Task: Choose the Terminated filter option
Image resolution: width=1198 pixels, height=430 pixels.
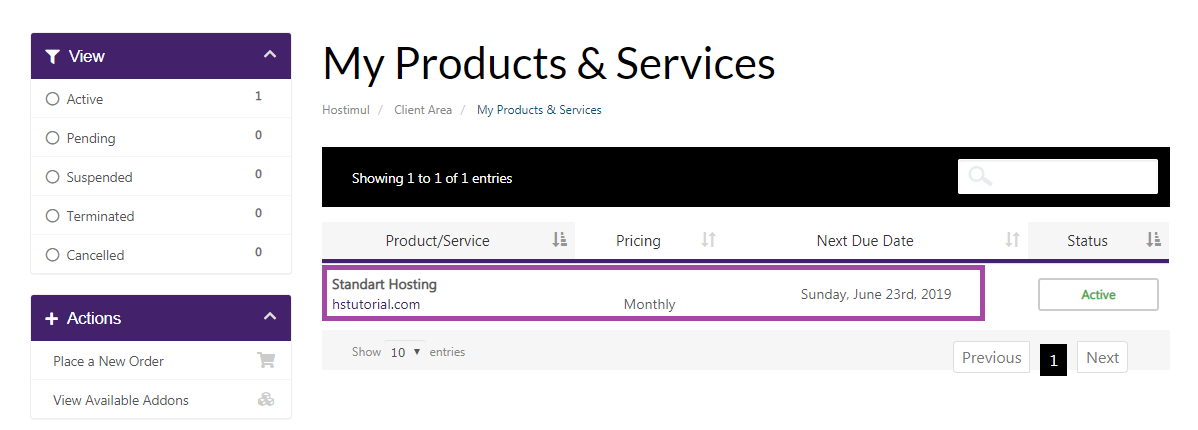Action: point(53,216)
